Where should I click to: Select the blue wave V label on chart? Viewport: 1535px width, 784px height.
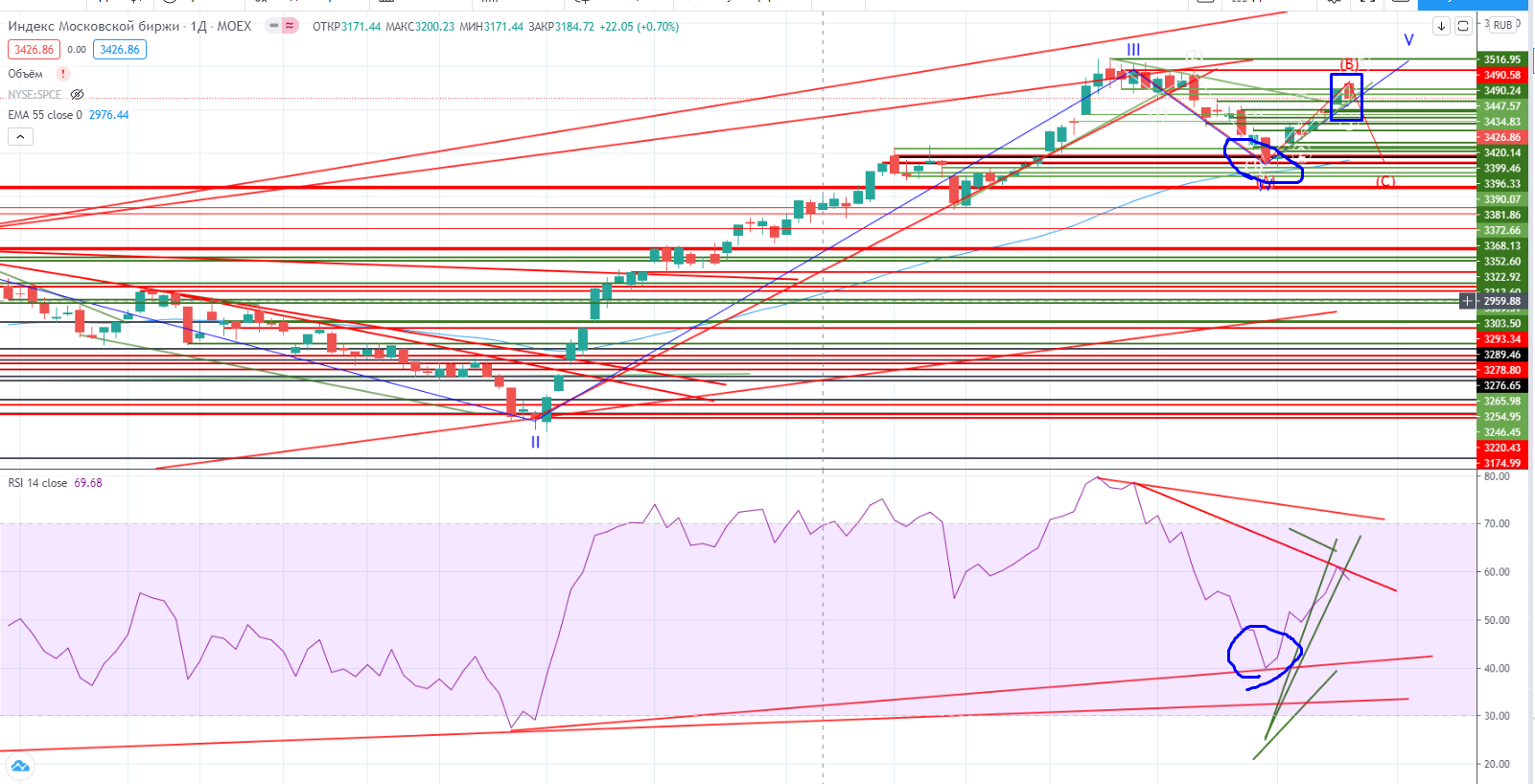pos(1408,40)
